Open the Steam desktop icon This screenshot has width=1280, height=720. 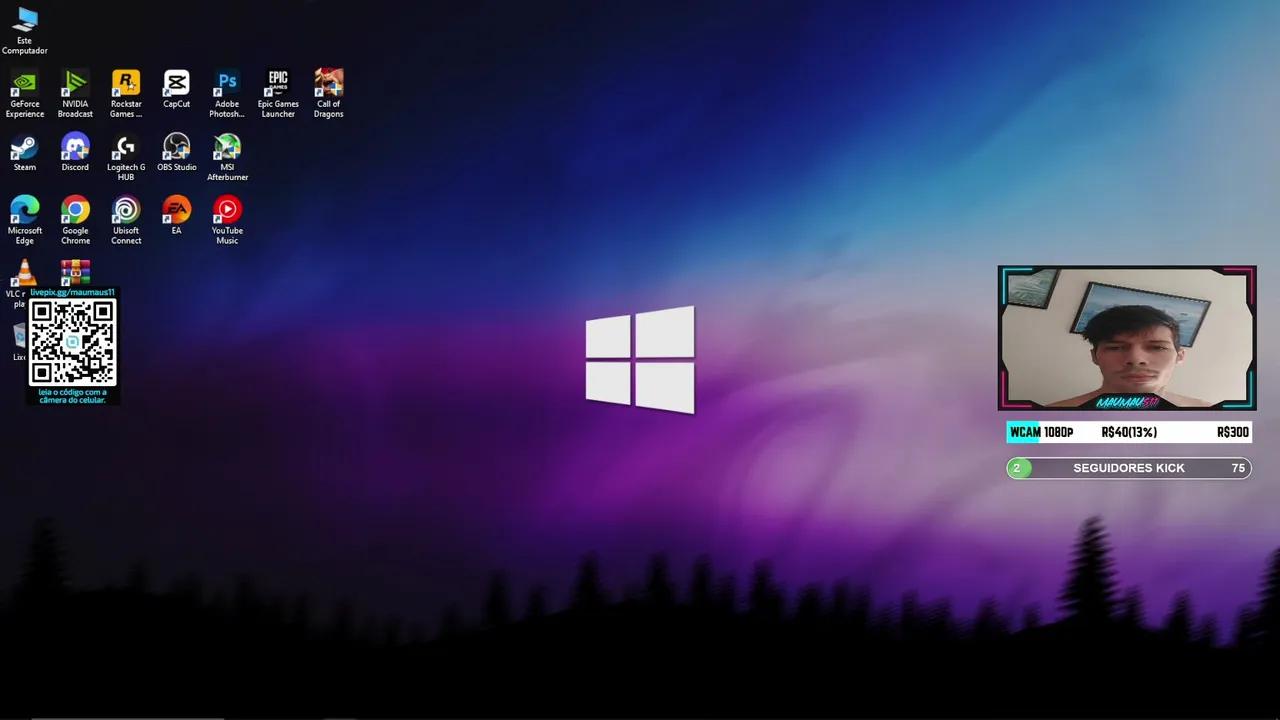[24, 153]
